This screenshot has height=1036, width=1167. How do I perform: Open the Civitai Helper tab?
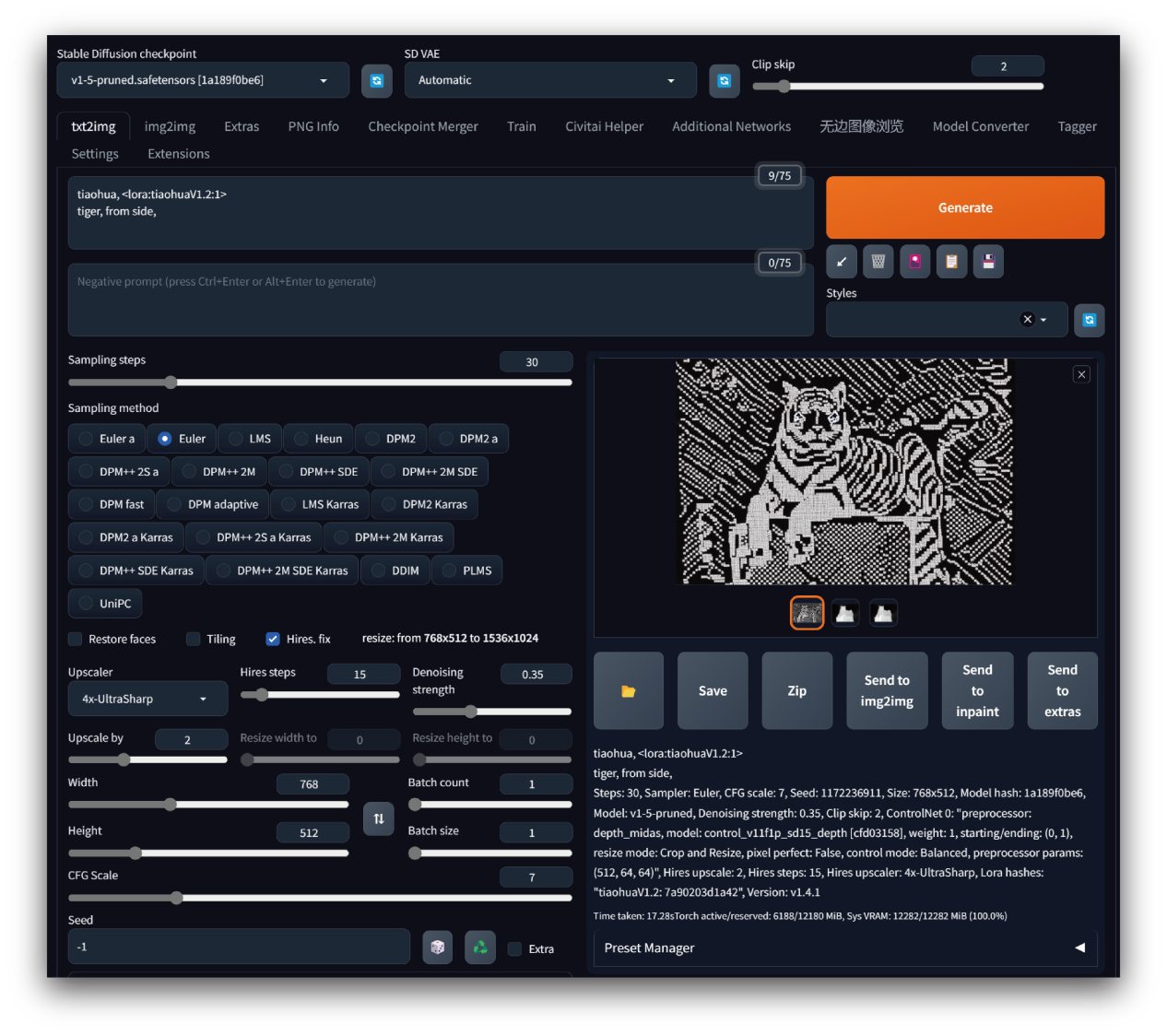coord(604,126)
